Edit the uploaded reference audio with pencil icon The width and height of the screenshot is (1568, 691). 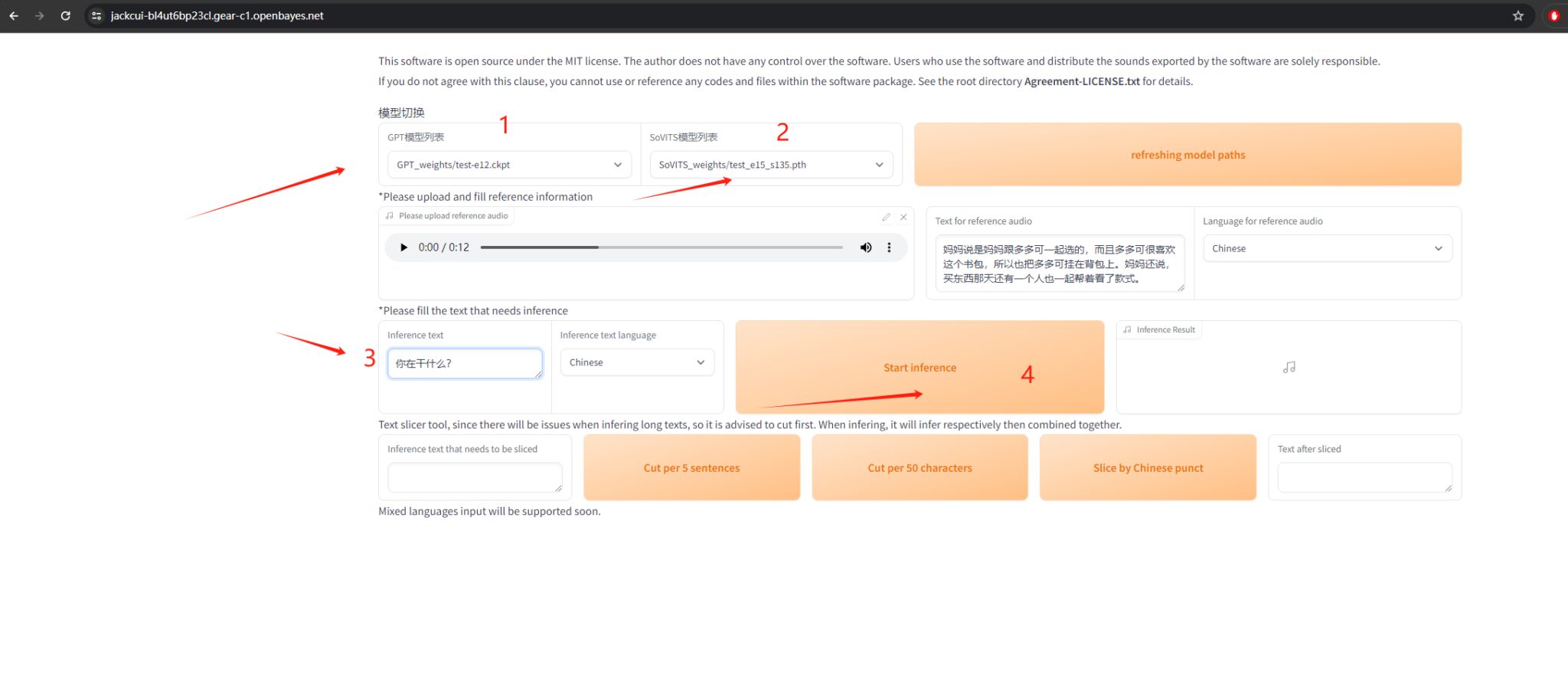click(886, 217)
